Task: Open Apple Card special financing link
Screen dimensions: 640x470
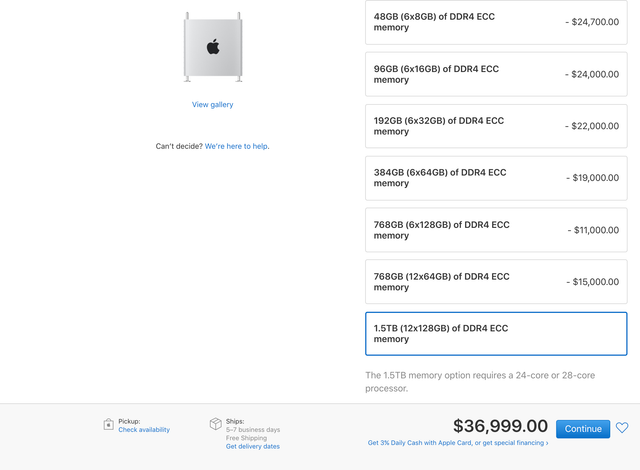Action: click(458, 443)
